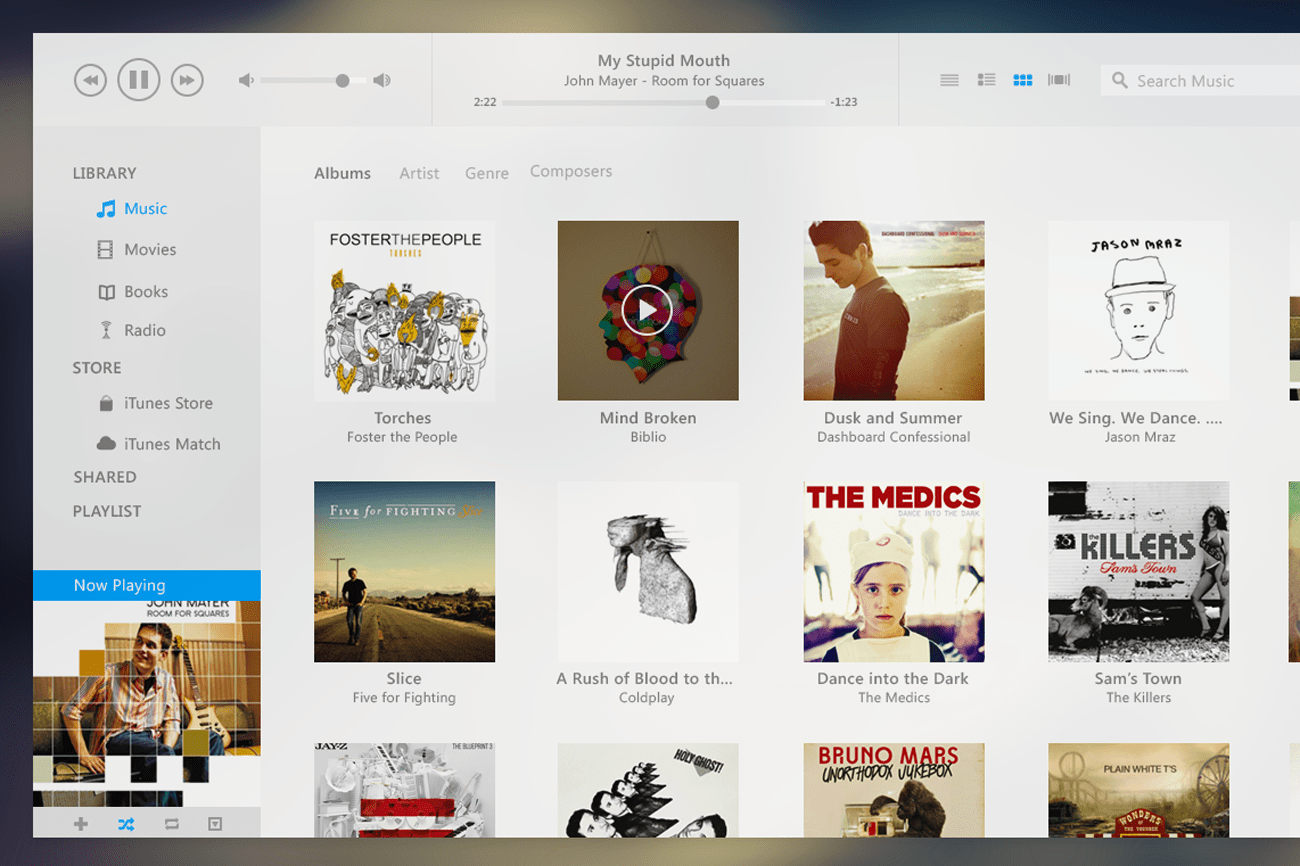
Task: Click the Dashboard Confessional artist name
Action: [894, 437]
